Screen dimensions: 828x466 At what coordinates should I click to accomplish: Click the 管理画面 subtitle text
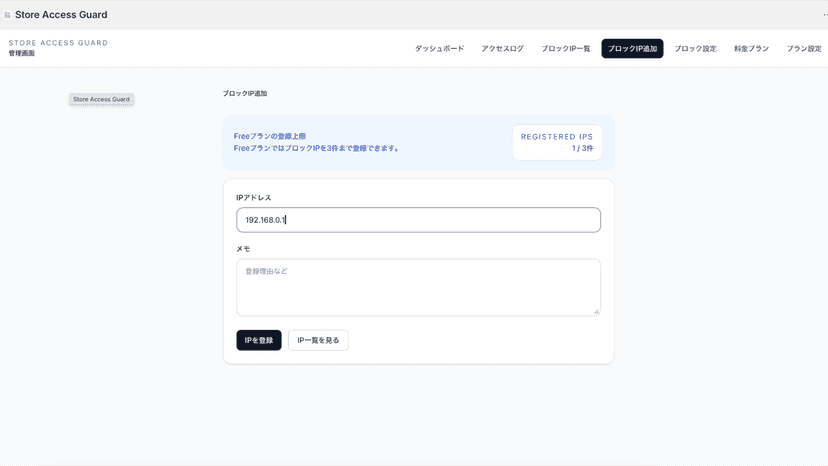[22, 53]
